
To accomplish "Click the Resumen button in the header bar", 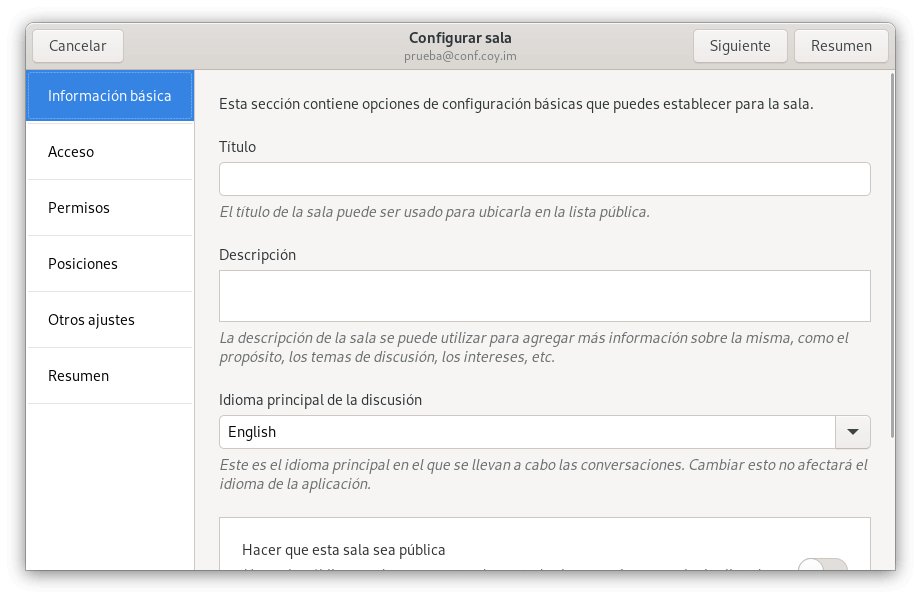I will pyautogui.click(x=840, y=46).
